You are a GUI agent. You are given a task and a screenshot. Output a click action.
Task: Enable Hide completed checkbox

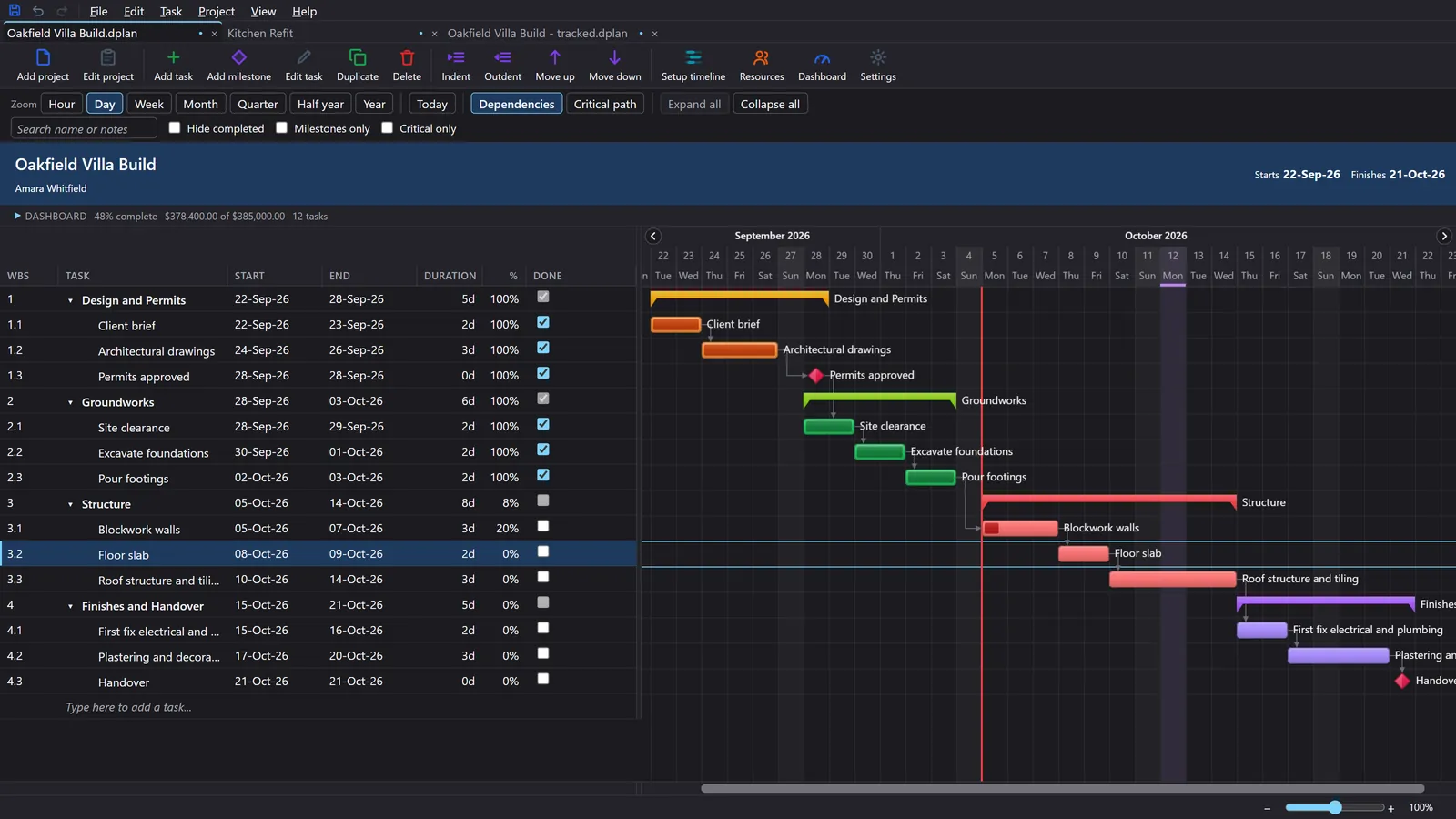[x=175, y=128]
